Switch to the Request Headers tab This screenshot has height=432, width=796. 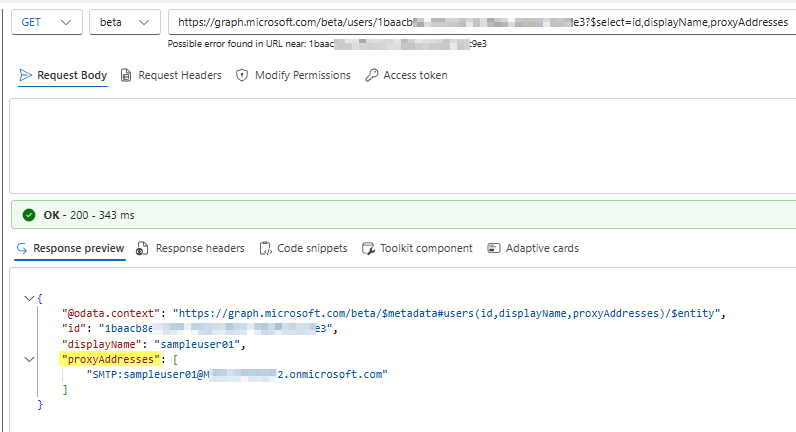point(171,75)
